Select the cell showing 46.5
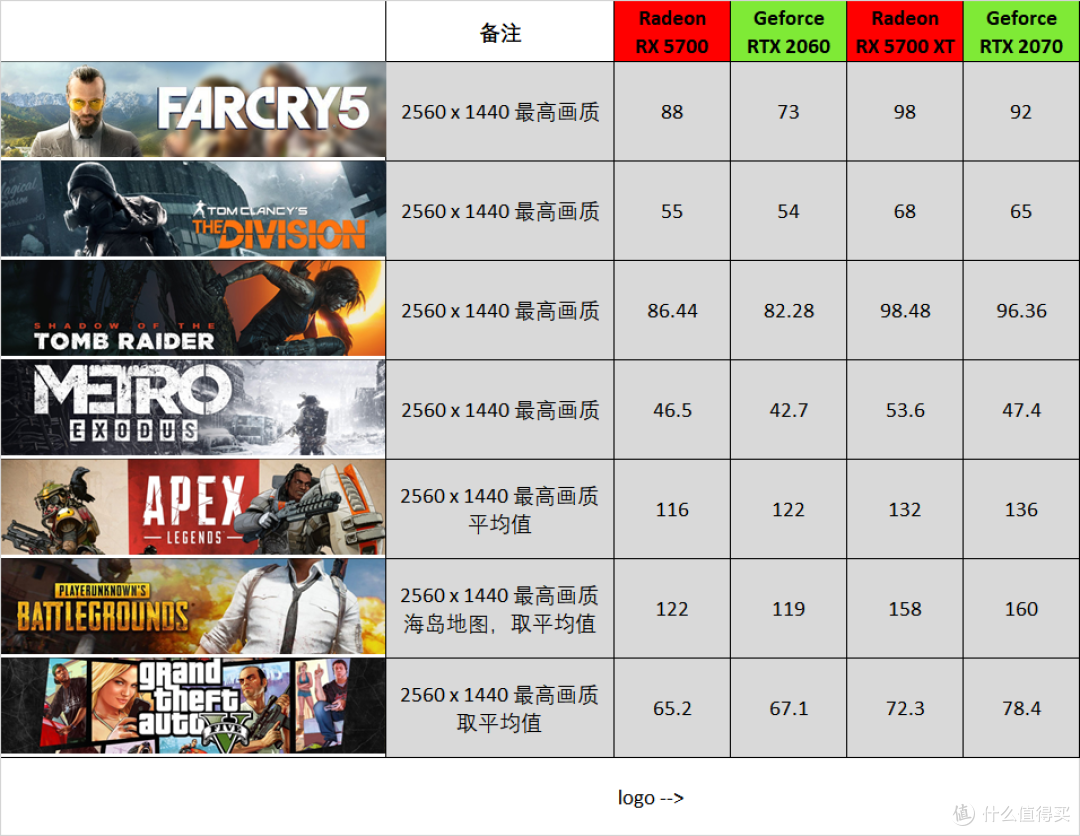 pos(672,409)
